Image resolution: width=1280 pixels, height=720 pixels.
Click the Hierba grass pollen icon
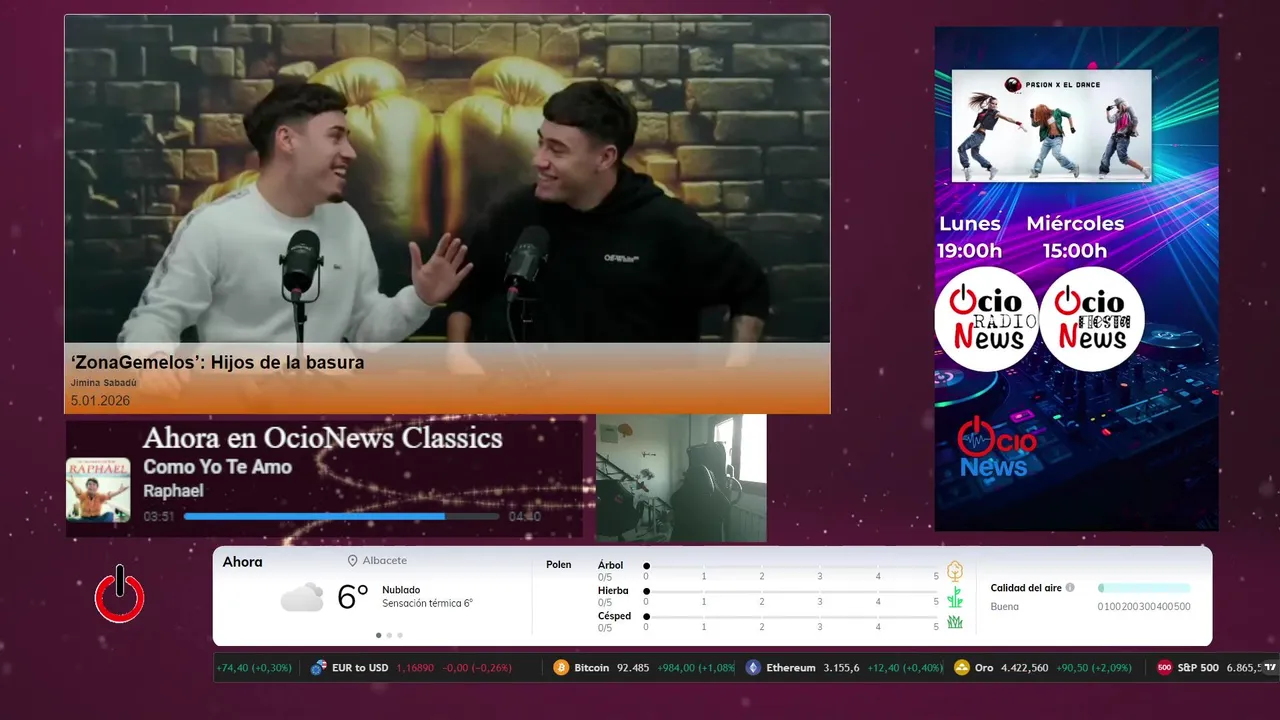[x=955, y=597]
